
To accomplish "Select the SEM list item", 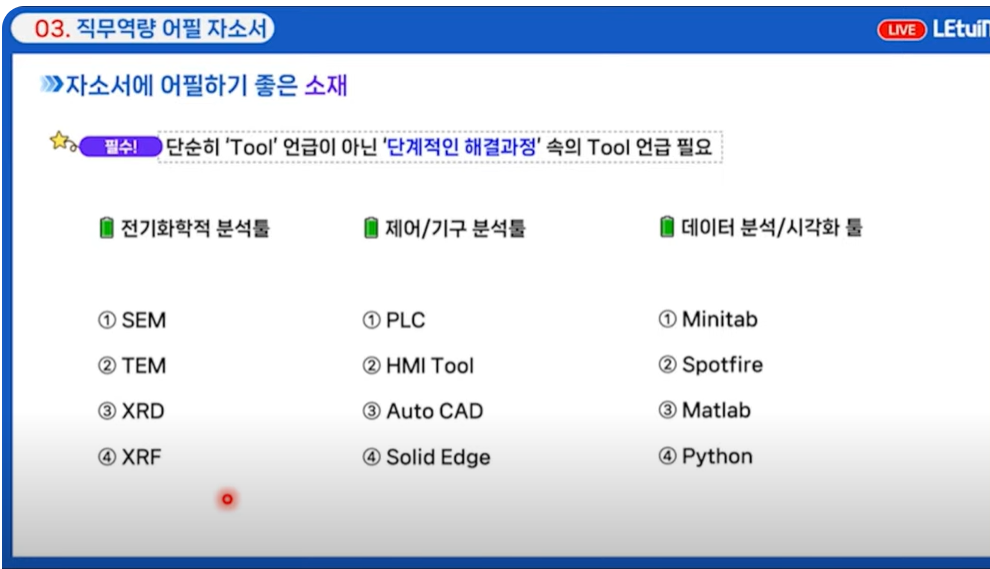I will click(x=143, y=321).
